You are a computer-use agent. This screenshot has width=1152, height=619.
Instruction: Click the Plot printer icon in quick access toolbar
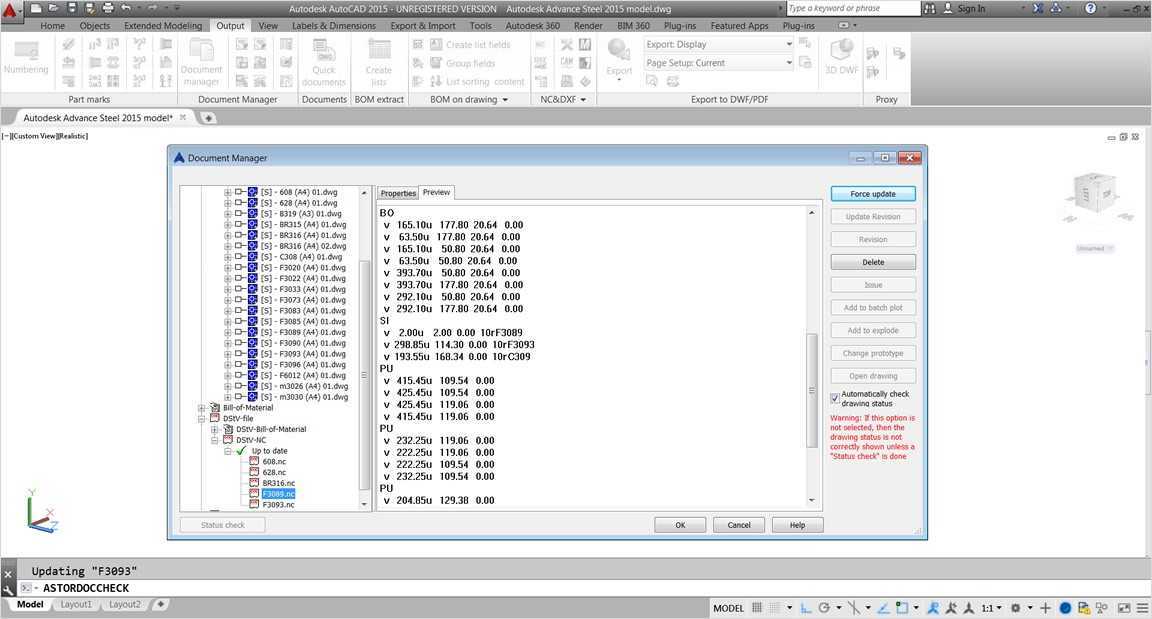click(x=108, y=8)
